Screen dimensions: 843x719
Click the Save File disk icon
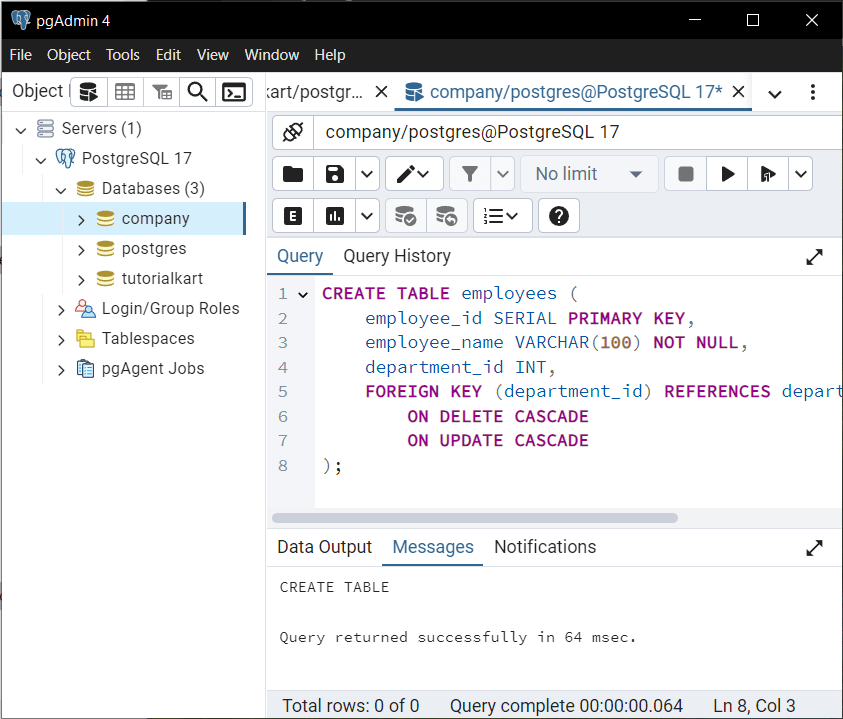pyautogui.click(x=334, y=174)
